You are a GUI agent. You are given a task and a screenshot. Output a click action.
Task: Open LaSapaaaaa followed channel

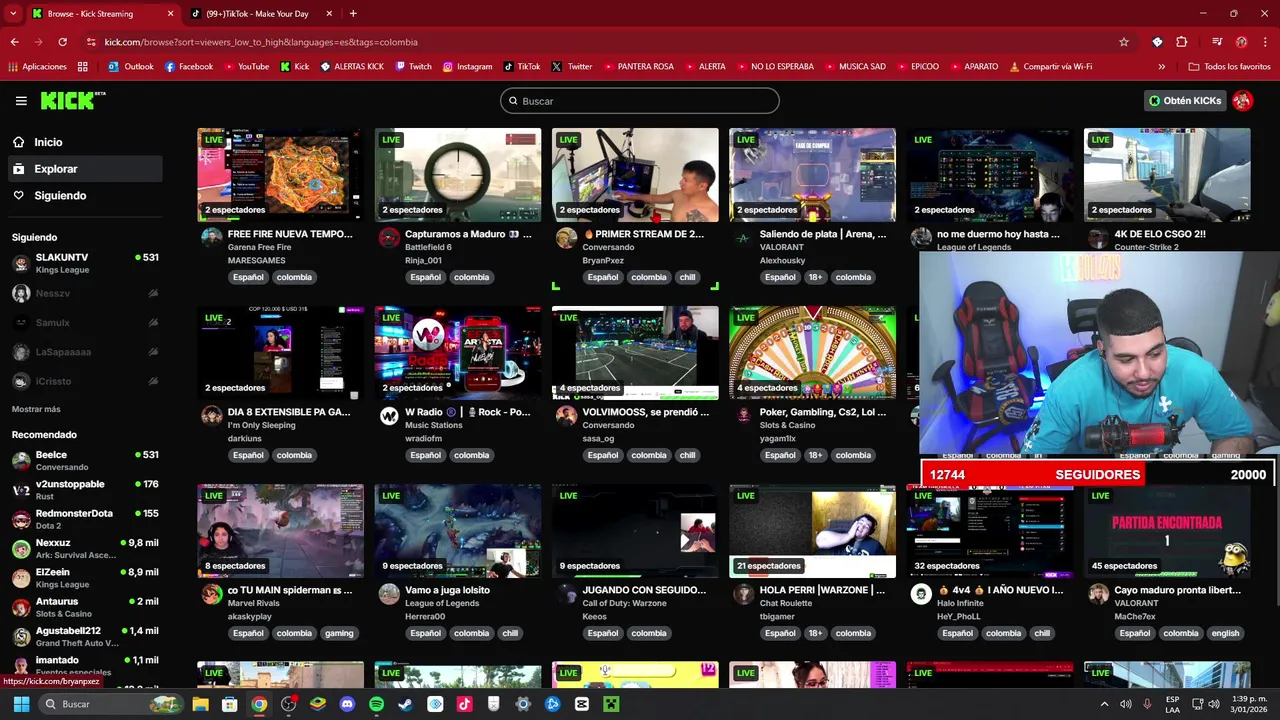tap(85, 352)
